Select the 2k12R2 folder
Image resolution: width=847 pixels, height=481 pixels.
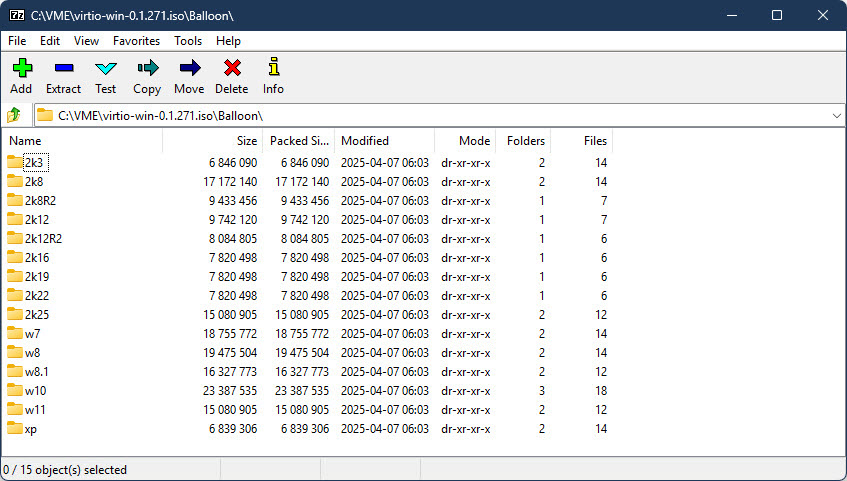pyautogui.click(x=43, y=239)
